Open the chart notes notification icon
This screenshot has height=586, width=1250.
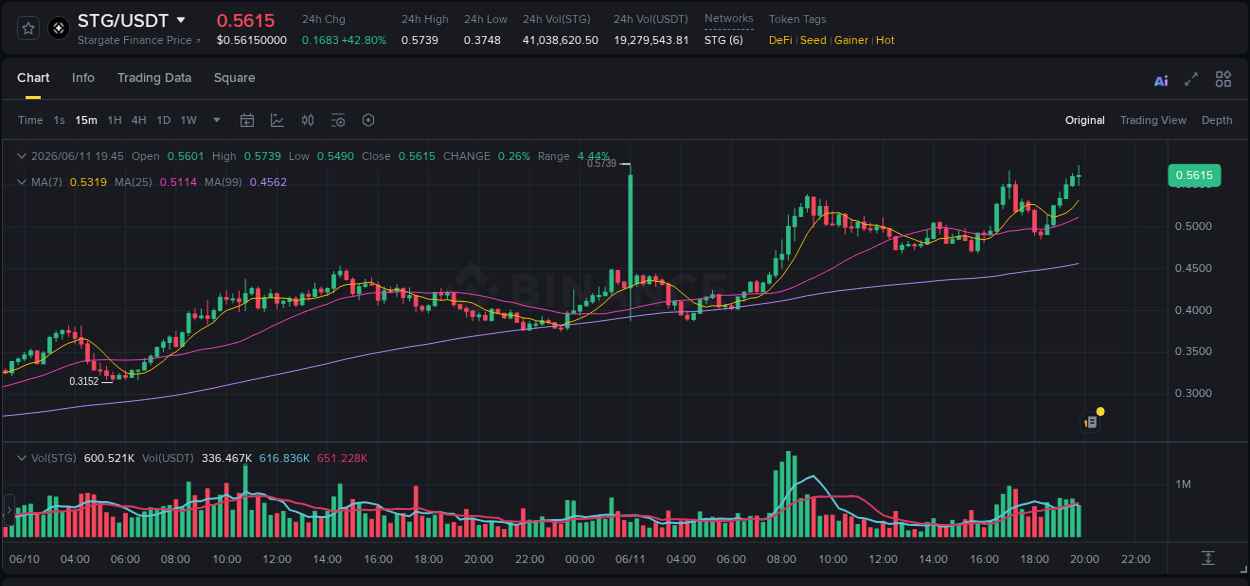1091,422
